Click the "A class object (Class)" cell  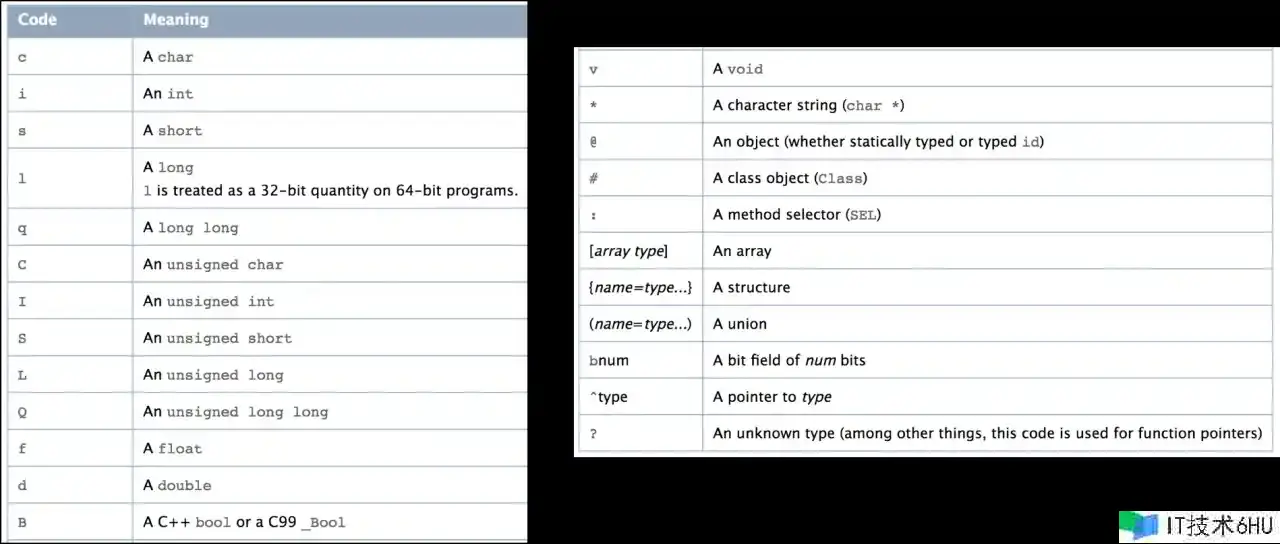click(790, 178)
